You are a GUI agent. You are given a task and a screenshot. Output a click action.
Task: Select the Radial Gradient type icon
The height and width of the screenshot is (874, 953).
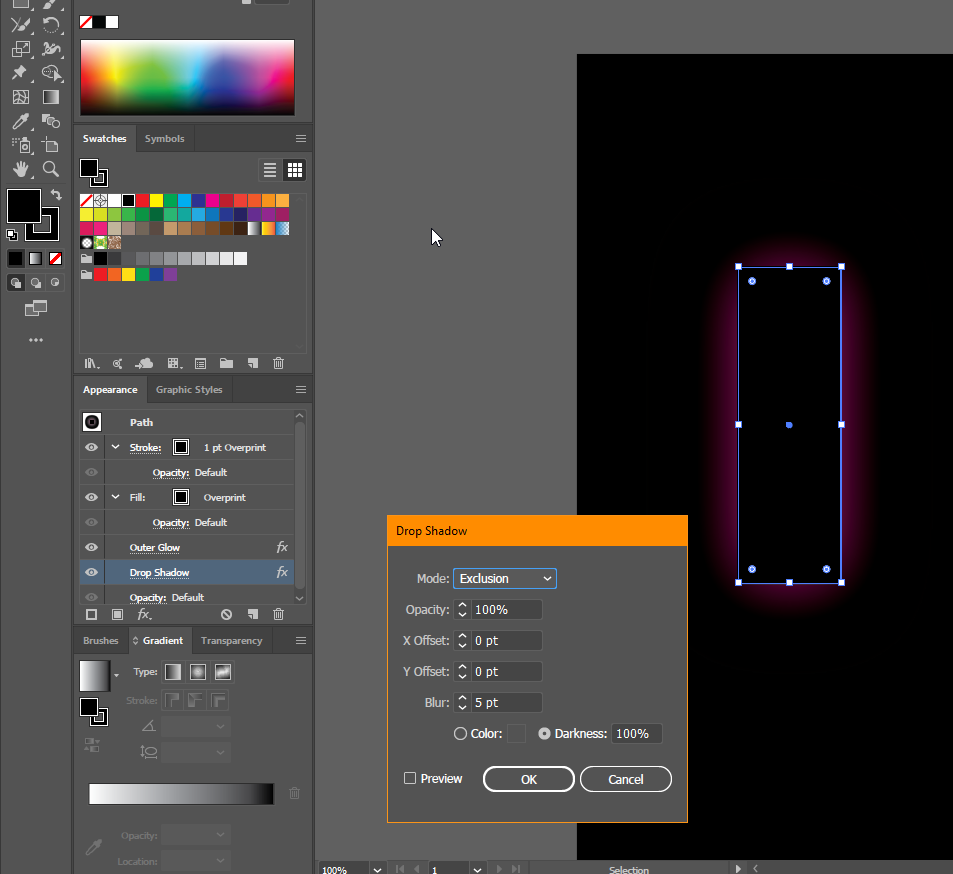coord(198,672)
